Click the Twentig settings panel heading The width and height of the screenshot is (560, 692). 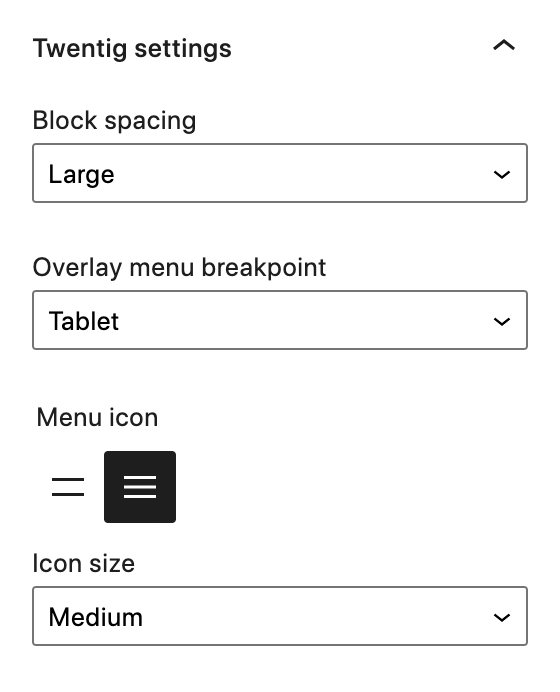point(132,48)
